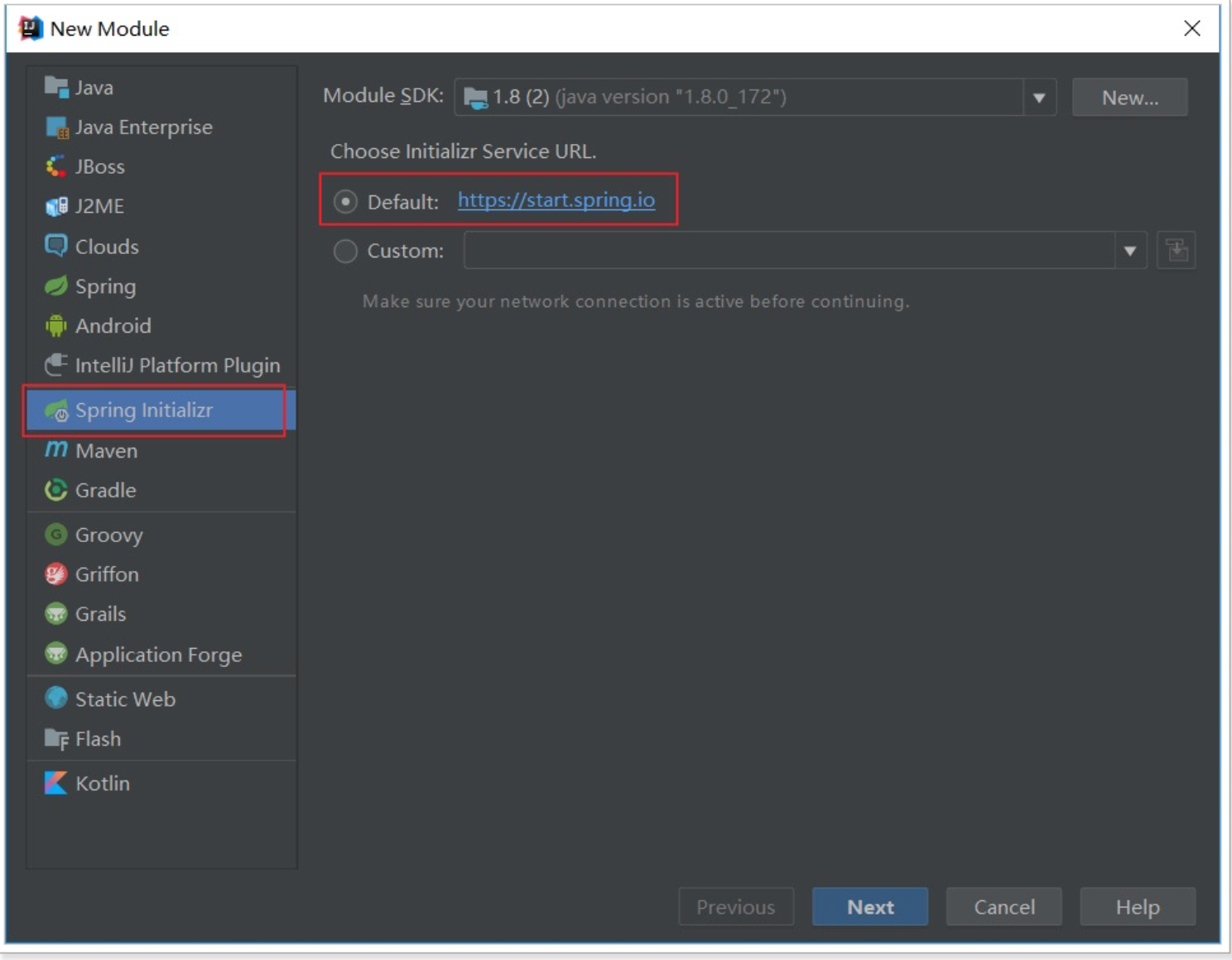The image size is (1232, 960).
Task: Click the Java Enterprise module icon
Action: [56, 127]
